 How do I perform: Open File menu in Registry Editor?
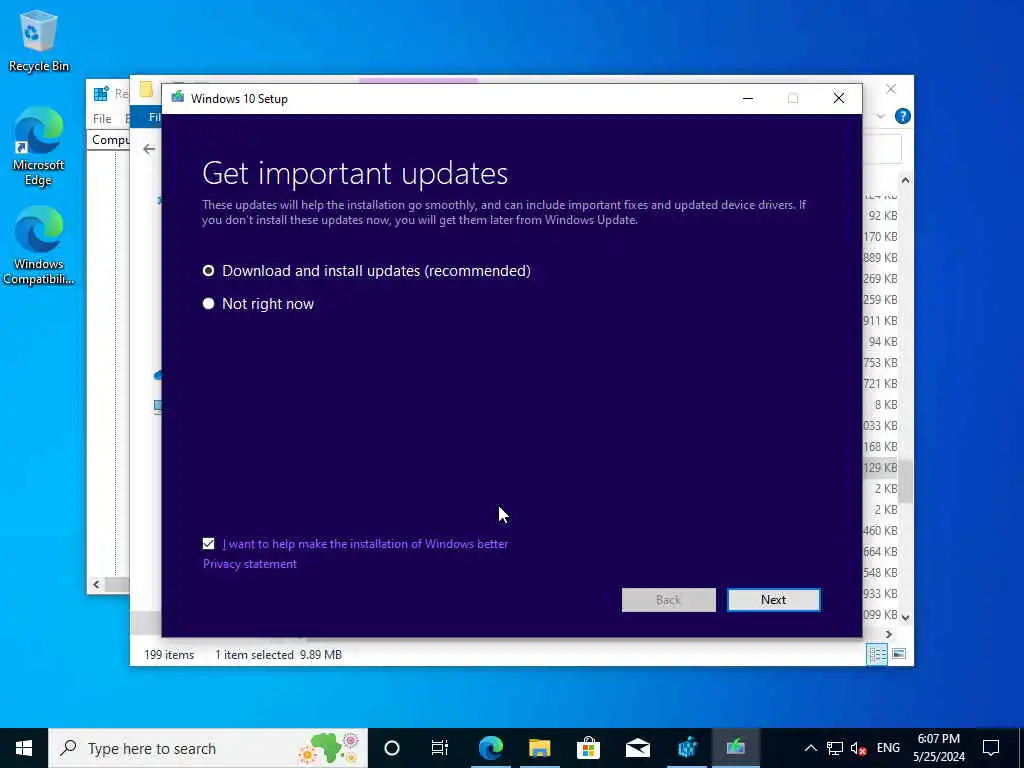click(x=102, y=118)
